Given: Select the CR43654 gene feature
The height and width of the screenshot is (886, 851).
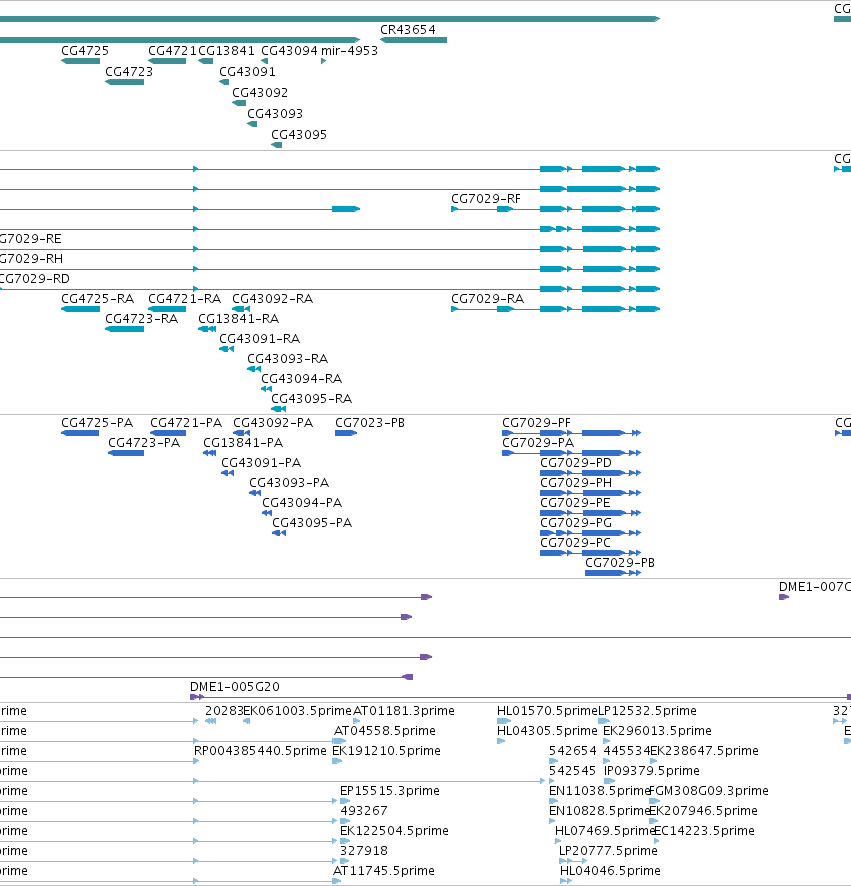Looking at the screenshot, I should (x=413, y=40).
